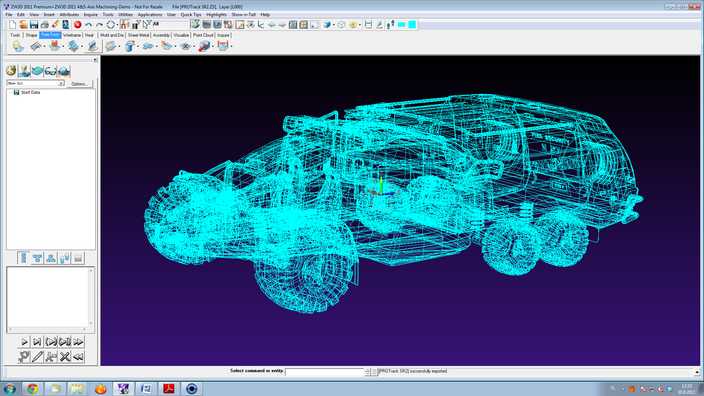The height and width of the screenshot is (396, 704).
Task: Click the horizontal scrollbar of lower left list
Action: click(48, 330)
